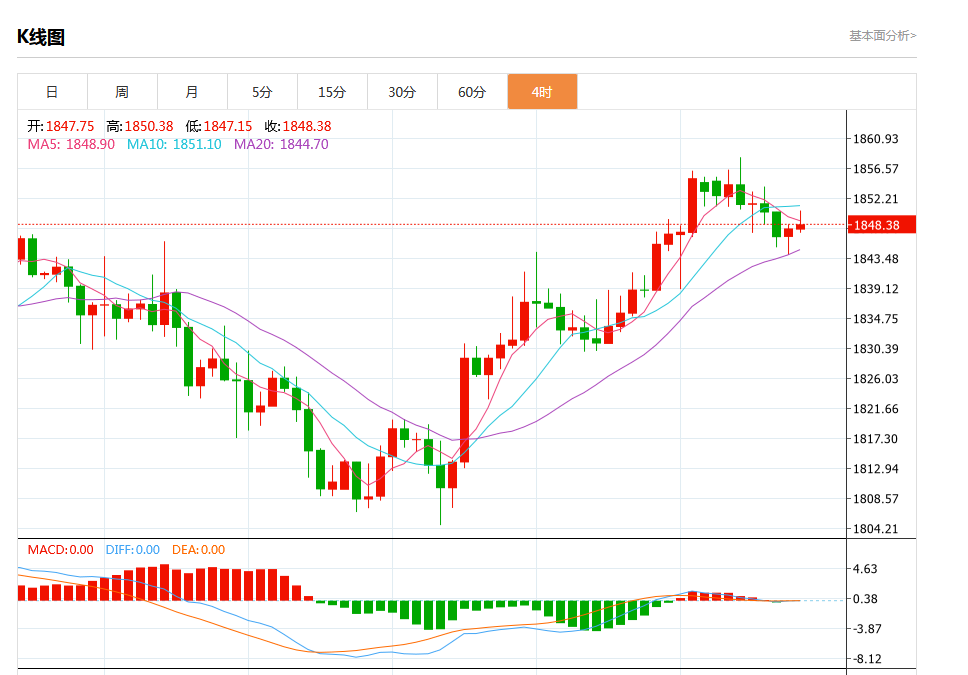
Task: Click the 1860.93 price axis label
Action: click(876, 139)
